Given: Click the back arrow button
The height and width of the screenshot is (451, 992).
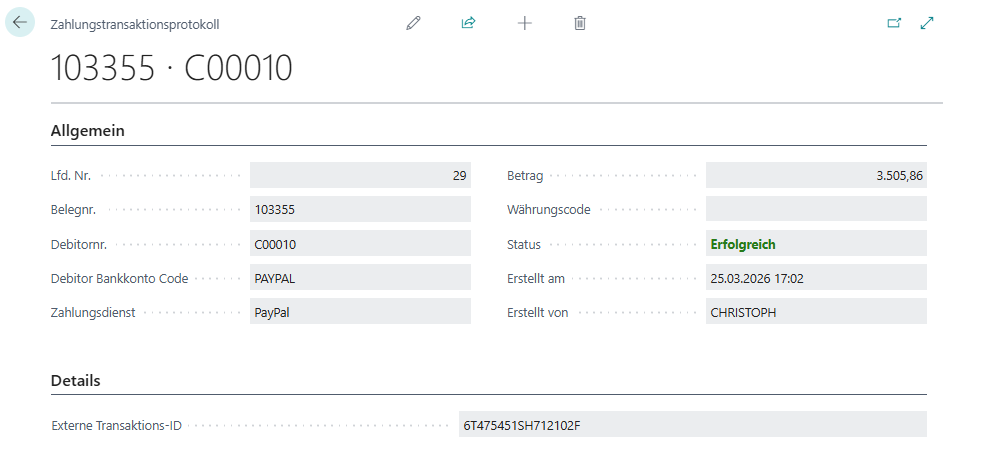Looking at the screenshot, I should (x=21, y=22).
